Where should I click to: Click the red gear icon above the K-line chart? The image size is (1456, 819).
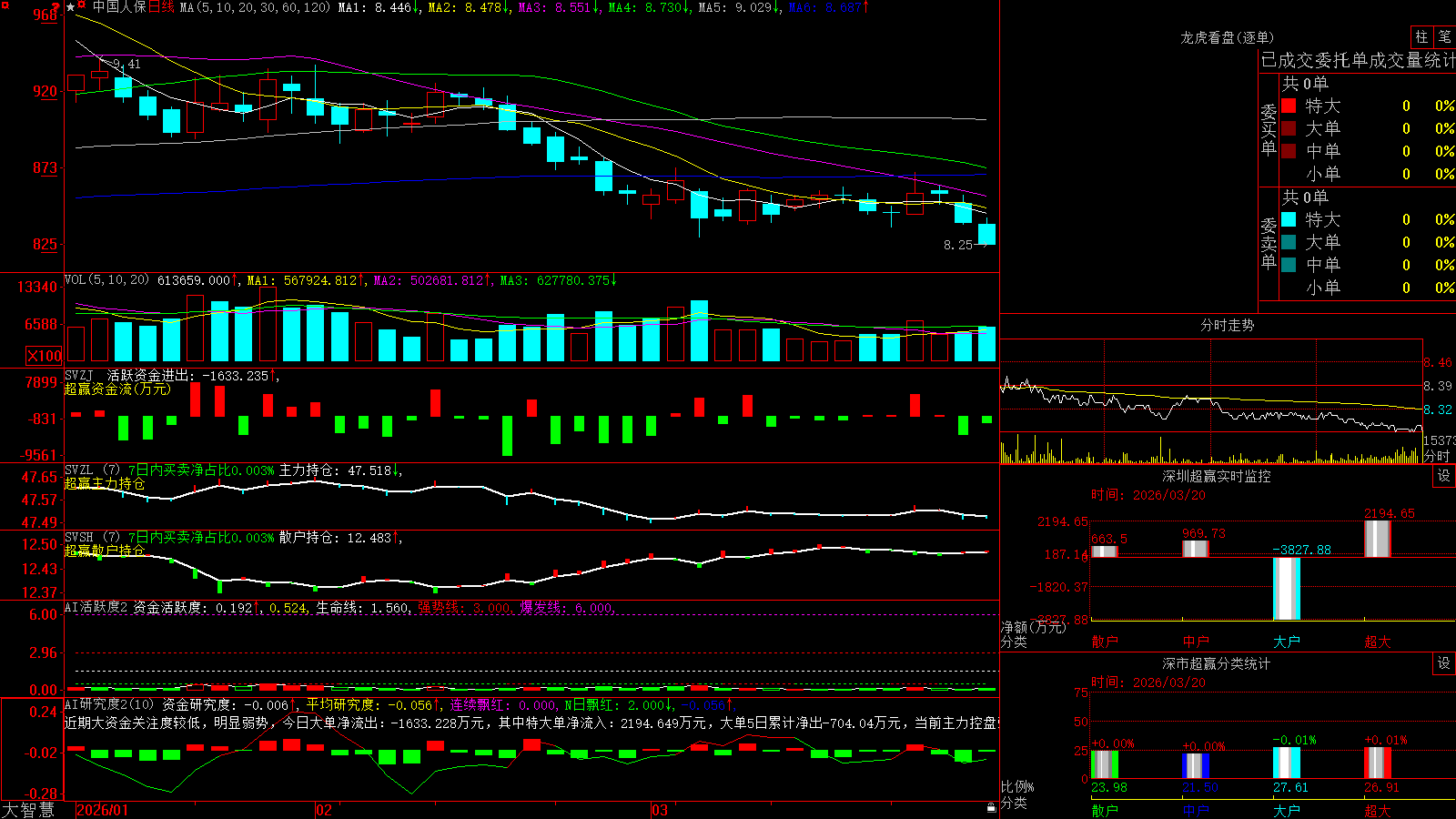pyautogui.click(x=82, y=6)
